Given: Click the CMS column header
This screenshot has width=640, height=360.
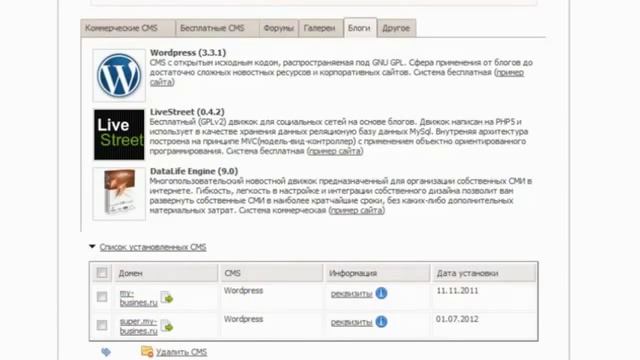Looking at the screenshot, I should [x=272, y=273].
